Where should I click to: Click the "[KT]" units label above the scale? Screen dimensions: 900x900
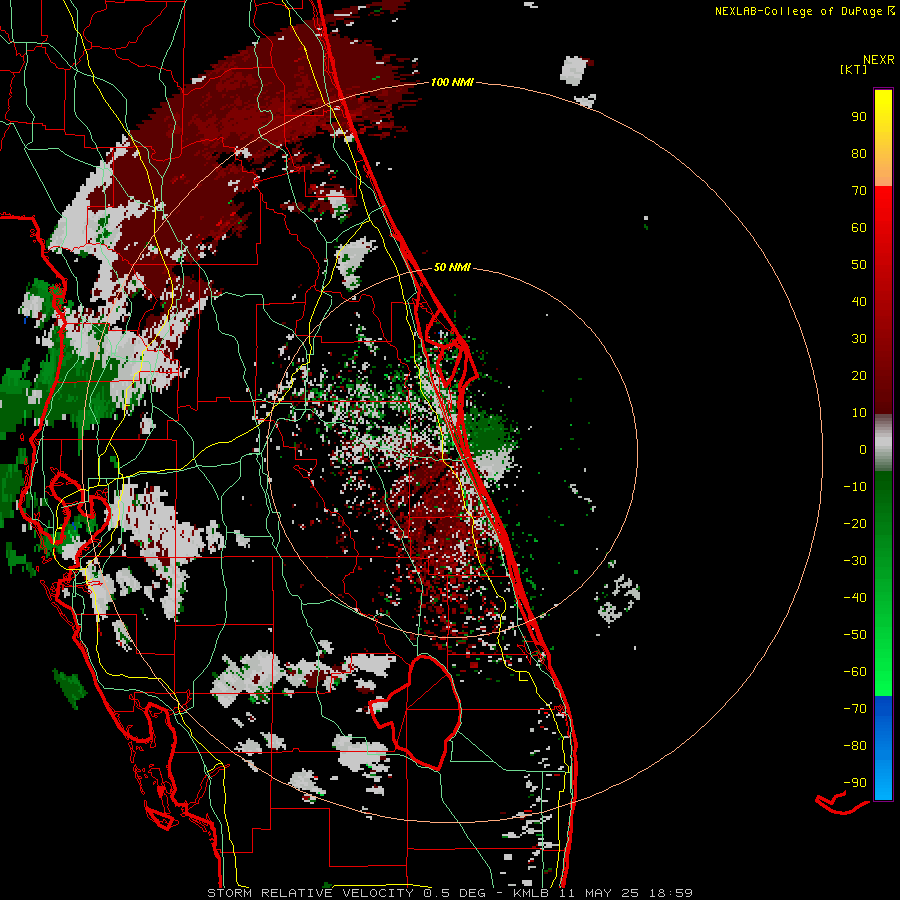(853, 69)
